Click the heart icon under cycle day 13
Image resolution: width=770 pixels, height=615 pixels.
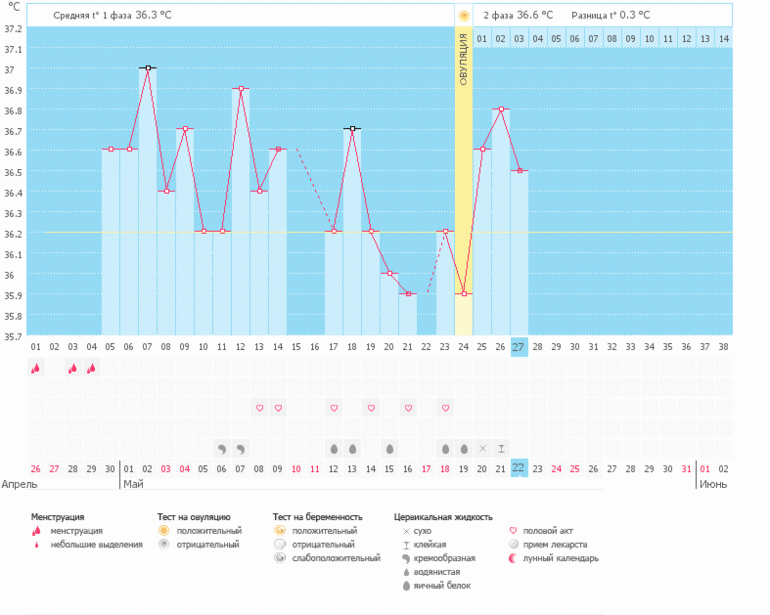click(x=259, y=408)
